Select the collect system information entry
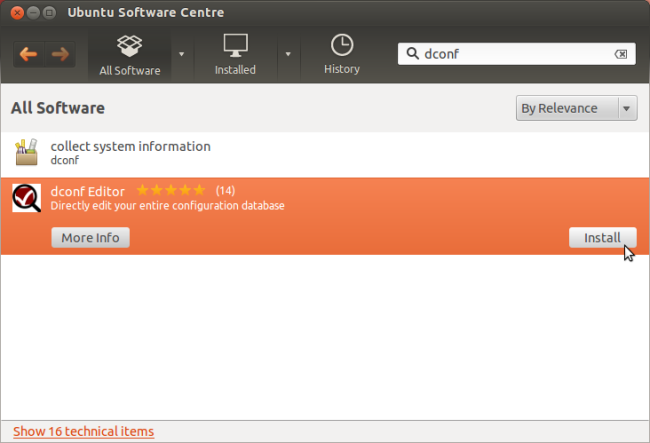This screenshot has width=650, height=443. [325, 153]
